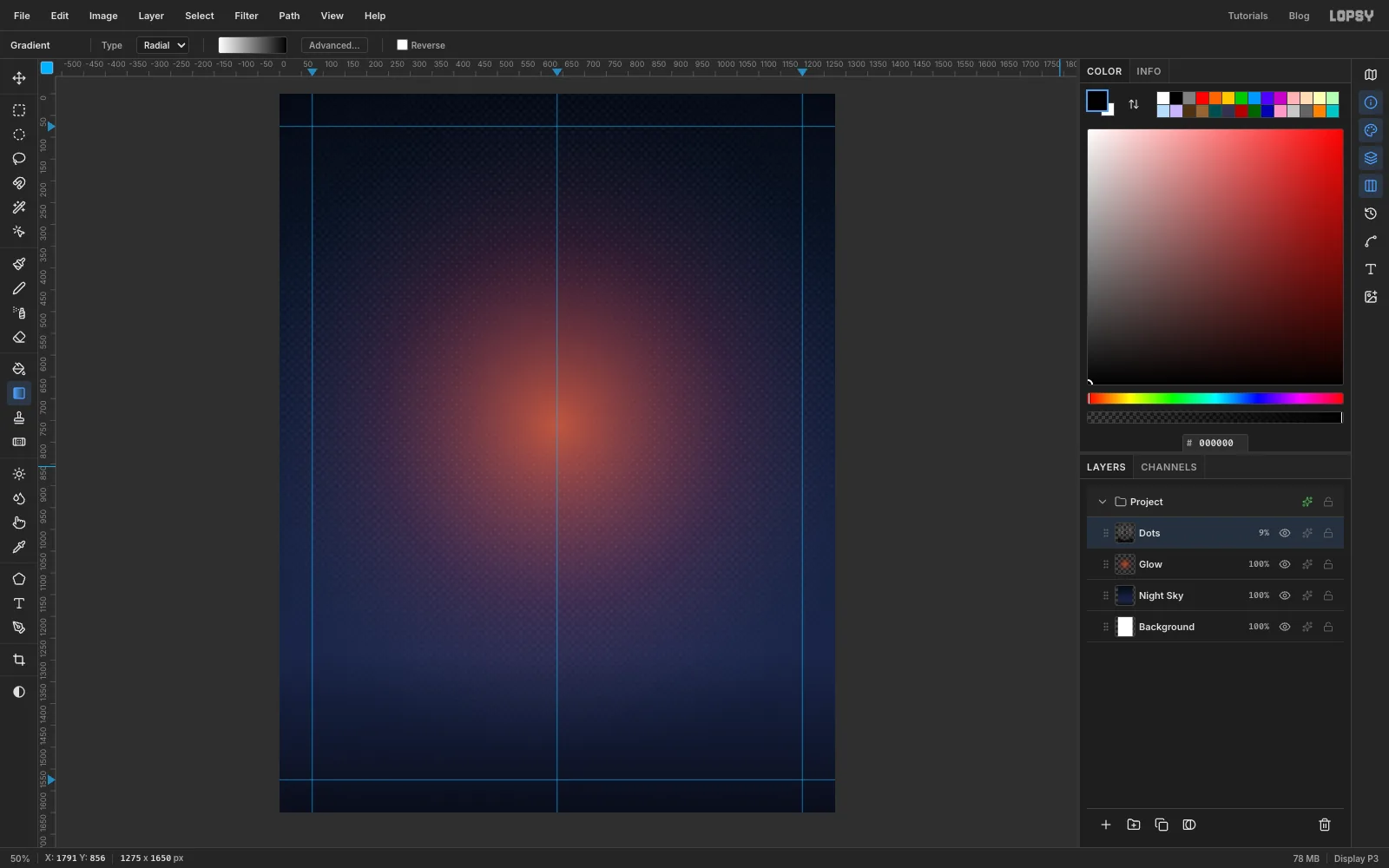Pick the red swatch in palette
The width and height of the screenshot is (1389, 868).
pos(1202,98)
